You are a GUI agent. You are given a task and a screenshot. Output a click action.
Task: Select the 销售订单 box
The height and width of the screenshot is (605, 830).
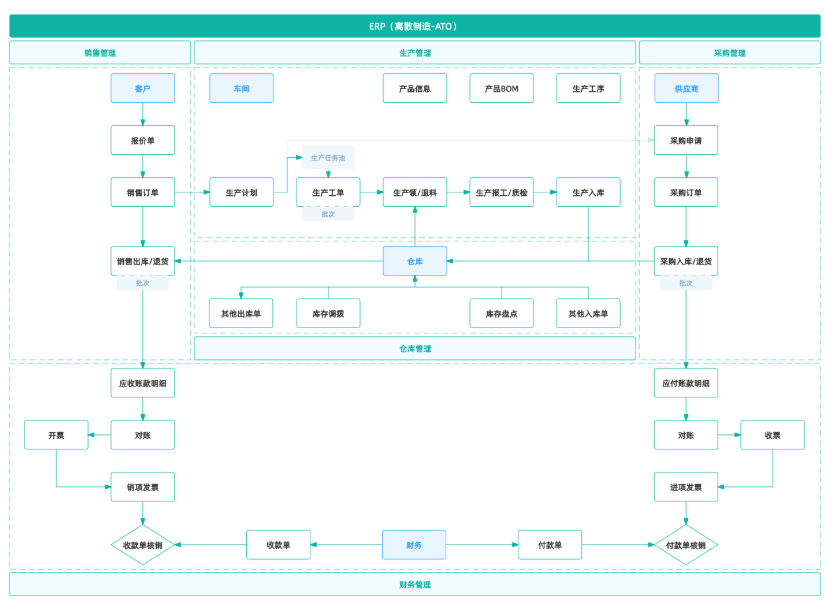click(x=142, y=192)
